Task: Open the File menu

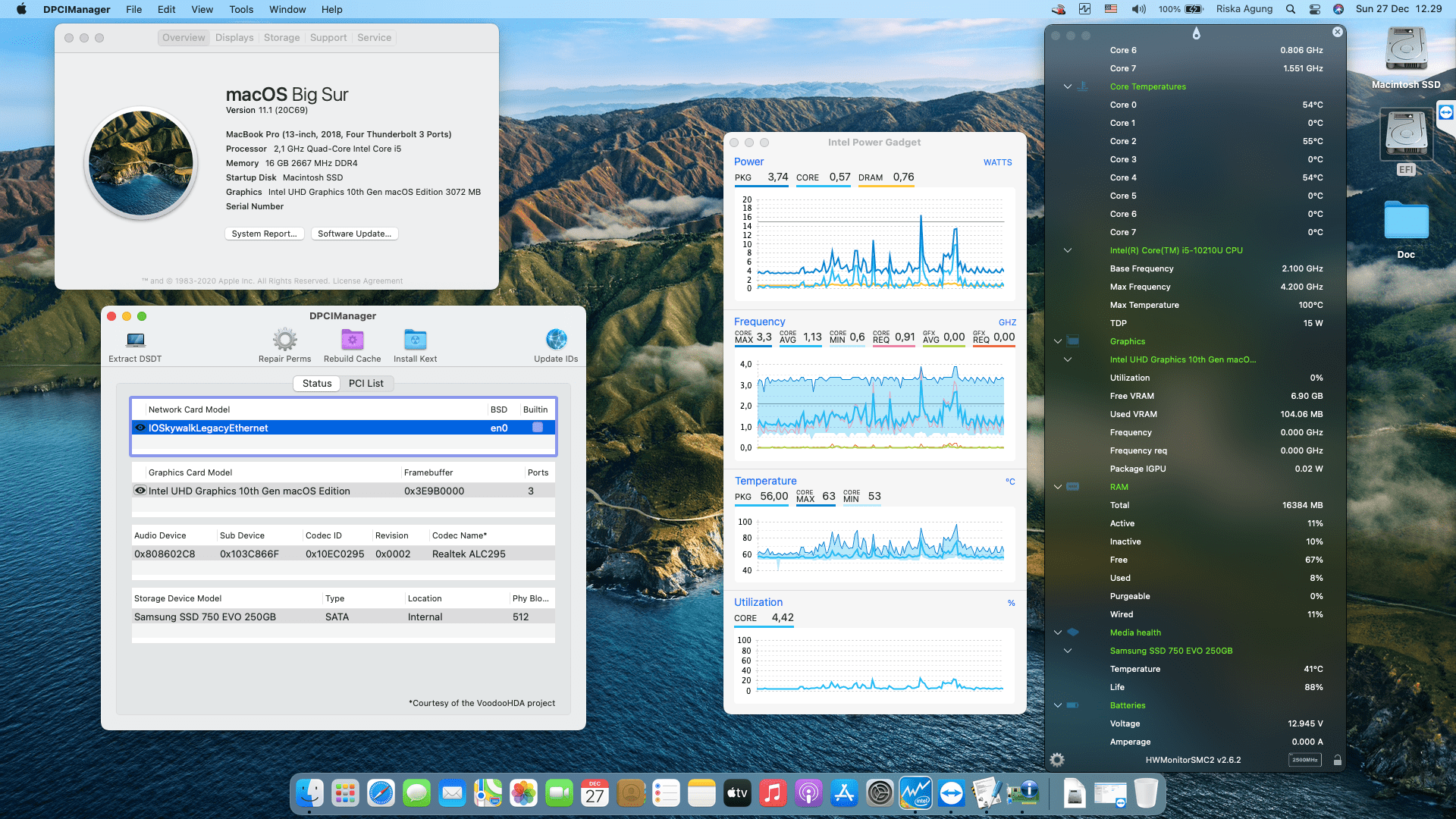Action: [x=134, y=9]
